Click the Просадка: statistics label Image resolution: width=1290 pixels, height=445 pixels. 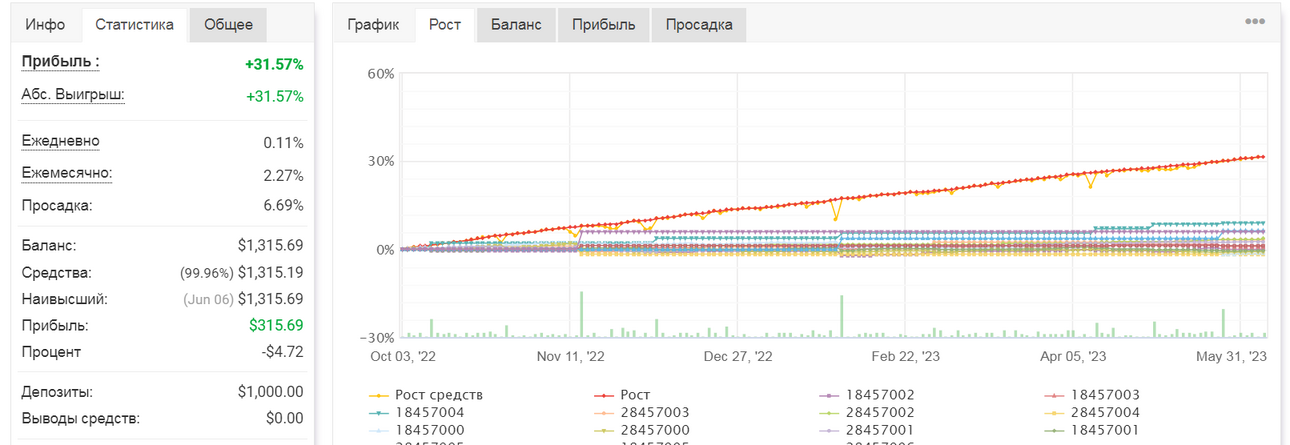coord(57,205)
